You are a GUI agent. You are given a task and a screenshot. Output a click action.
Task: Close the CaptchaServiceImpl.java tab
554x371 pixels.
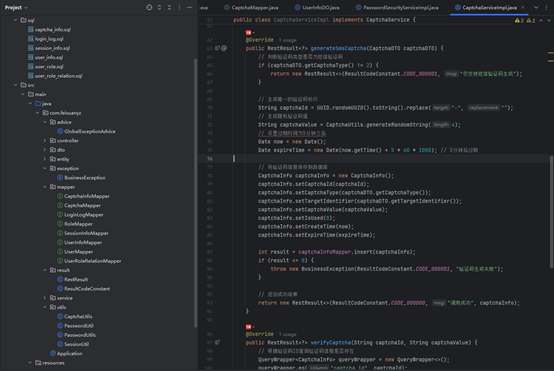point(523,7)
